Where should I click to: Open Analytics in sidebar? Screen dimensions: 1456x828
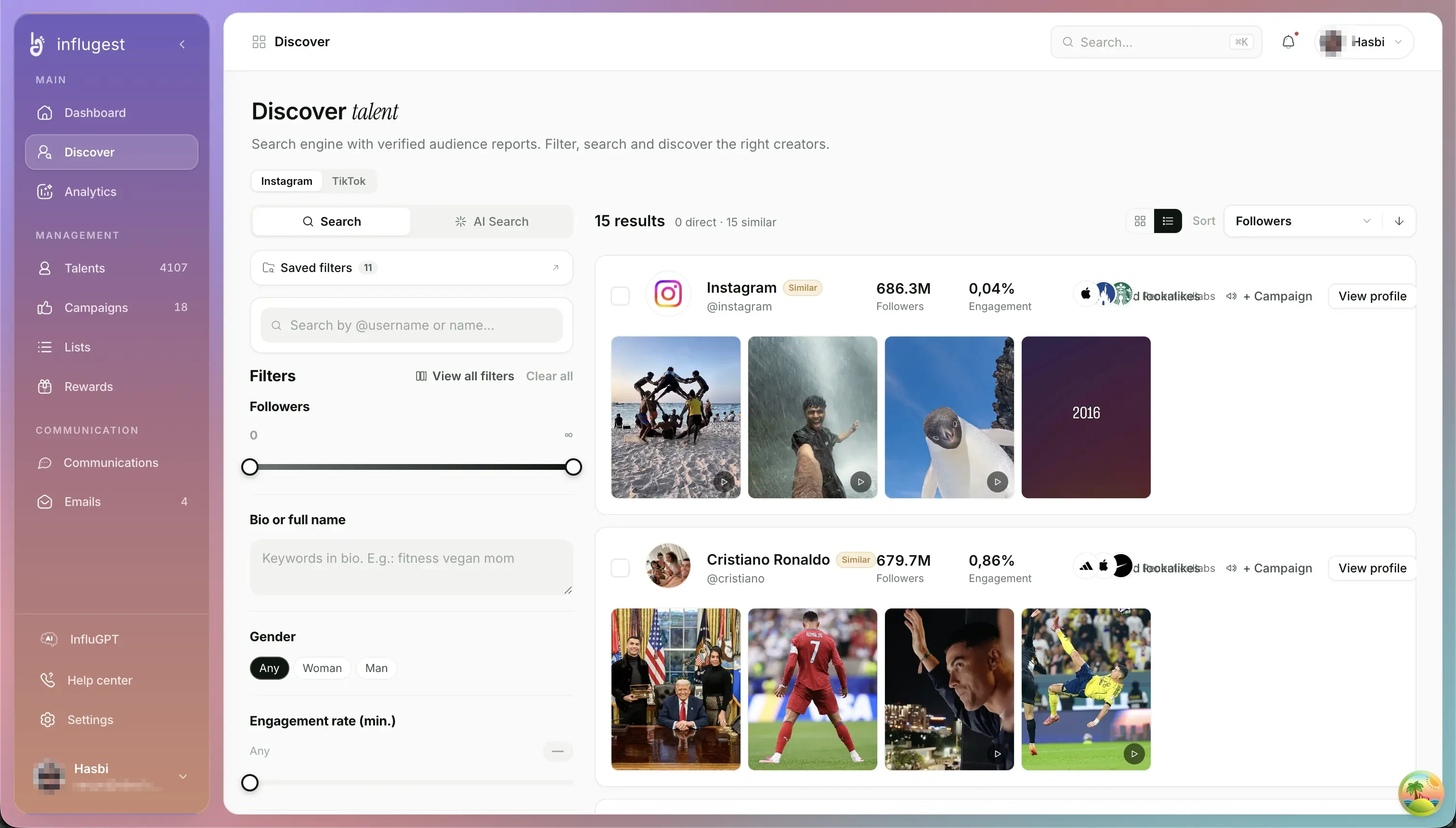(x=112, y=192)
